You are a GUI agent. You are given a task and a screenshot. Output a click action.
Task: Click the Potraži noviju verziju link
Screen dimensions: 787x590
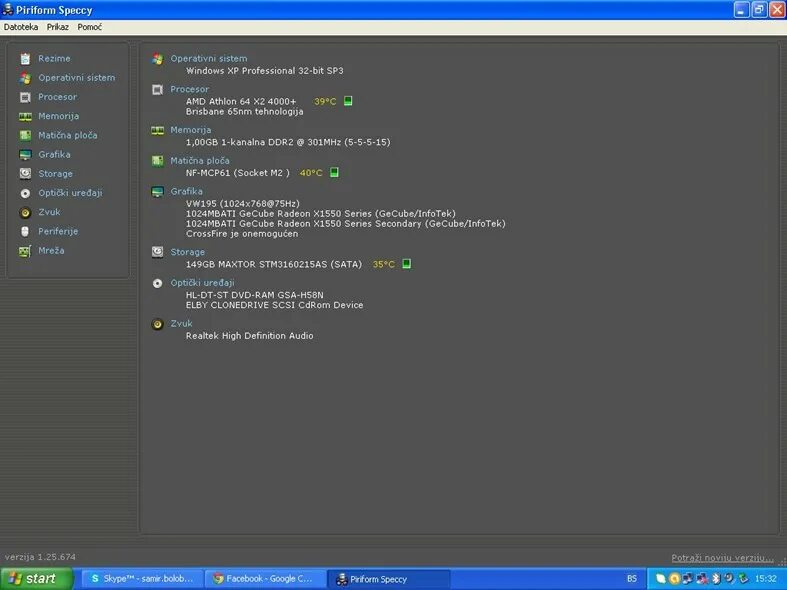(722, 558)
